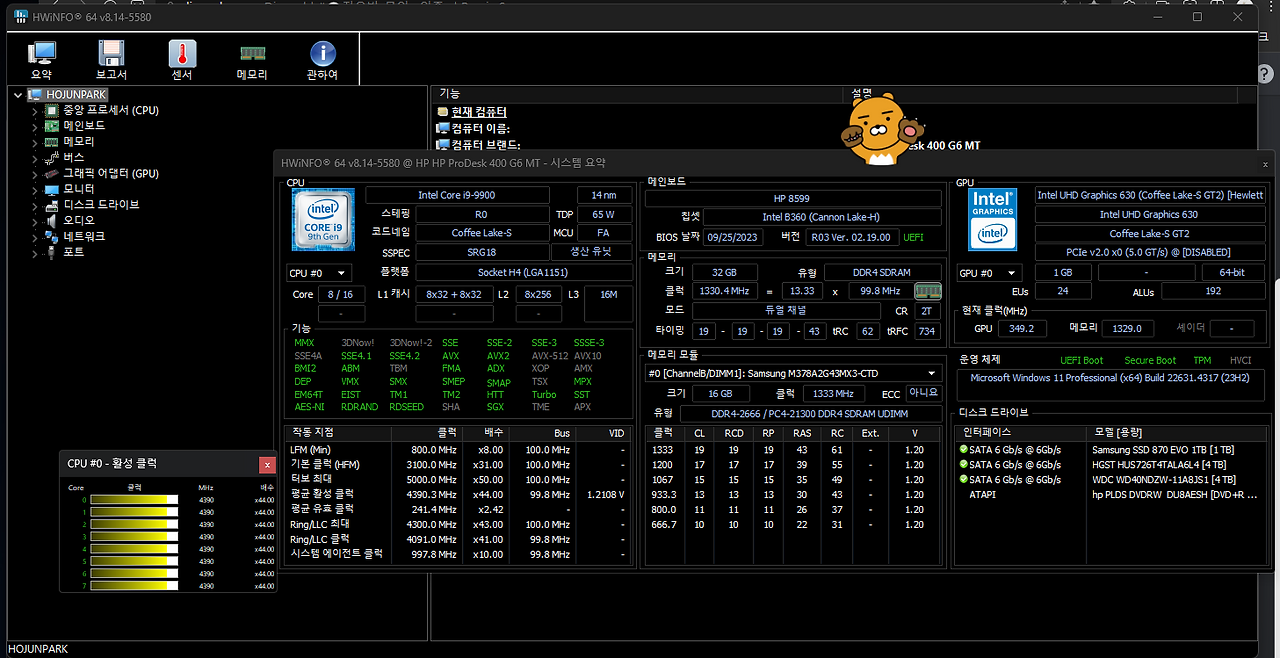Click the small green memory chip icon
The height and width of the screenshot is (658, 1280).
[x=928, y=291]
